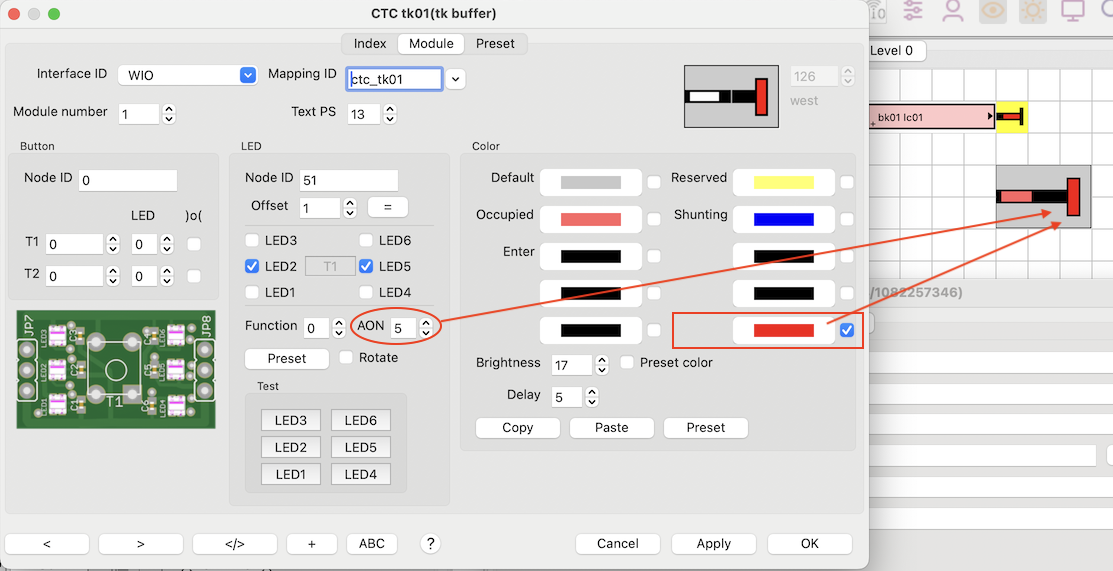This screenshot has height=571, width=1113.
Task: Click the Apply button
Action: pyautogui.click(x=713, y=544)
